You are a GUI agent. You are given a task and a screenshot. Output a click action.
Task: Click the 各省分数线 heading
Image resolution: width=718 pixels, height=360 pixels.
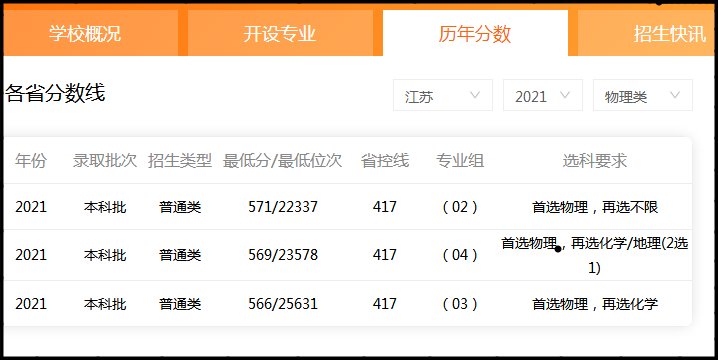tap(55, 93)
